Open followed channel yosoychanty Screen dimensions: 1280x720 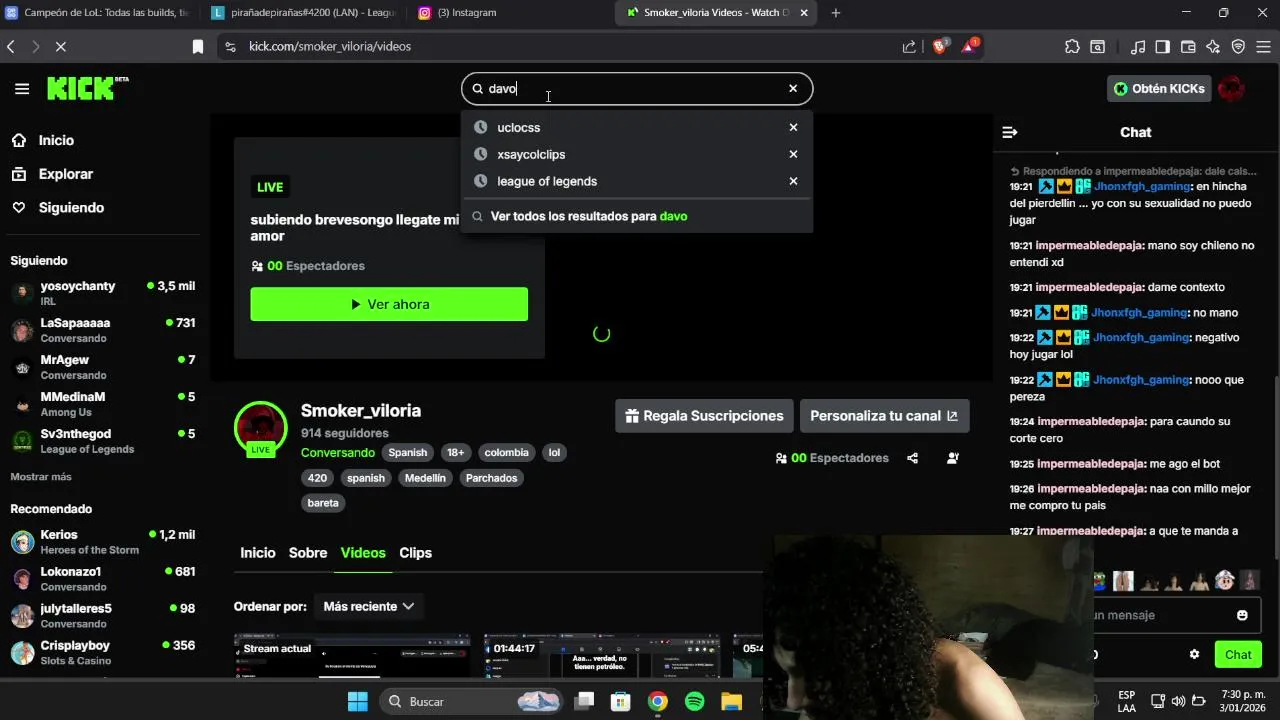[103, 293]
